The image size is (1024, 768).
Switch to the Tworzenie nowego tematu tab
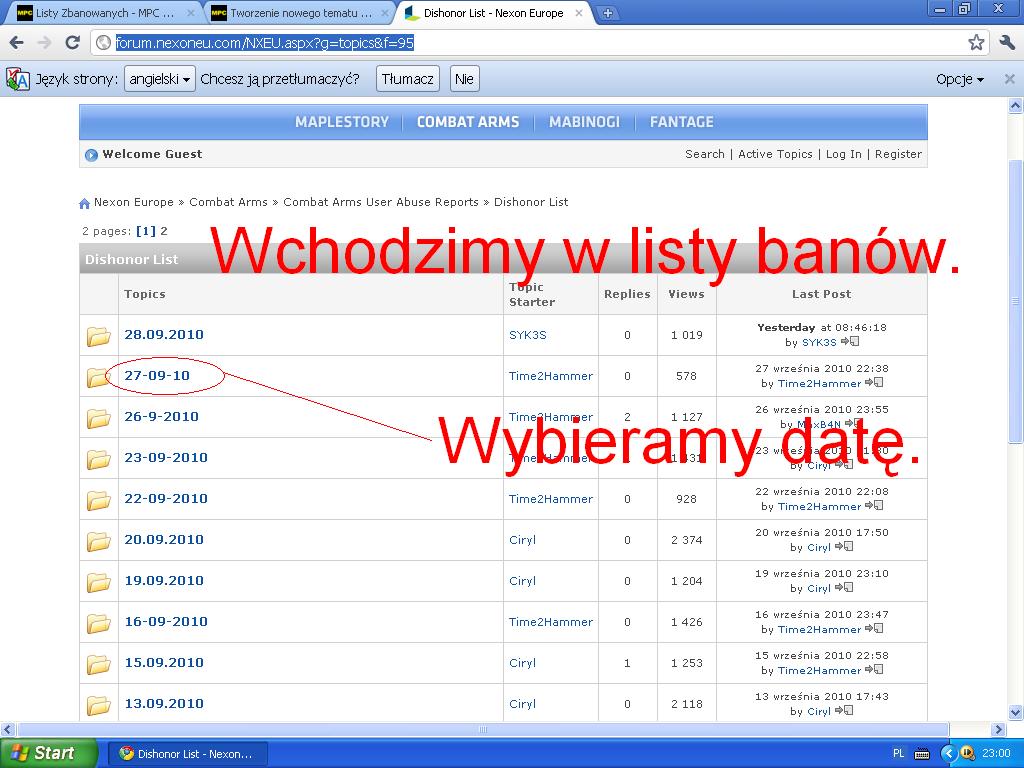click(300, 13)
